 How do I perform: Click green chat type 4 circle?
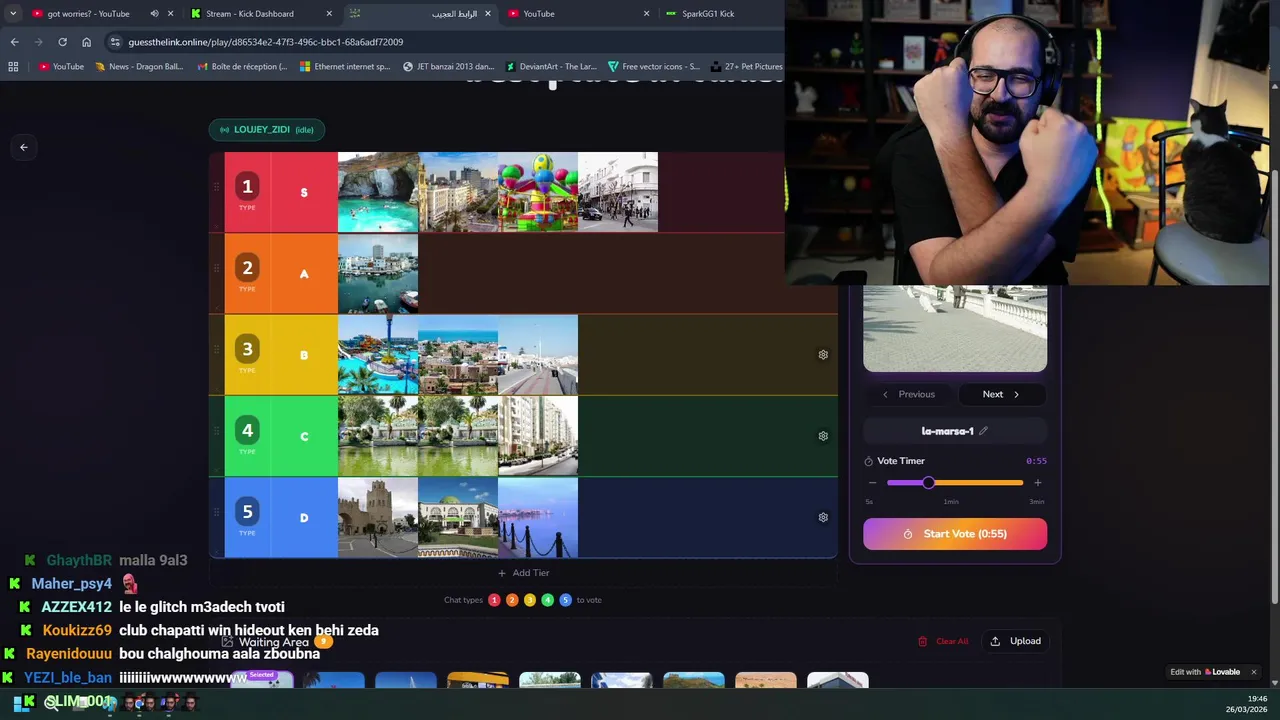coord(547,600)
